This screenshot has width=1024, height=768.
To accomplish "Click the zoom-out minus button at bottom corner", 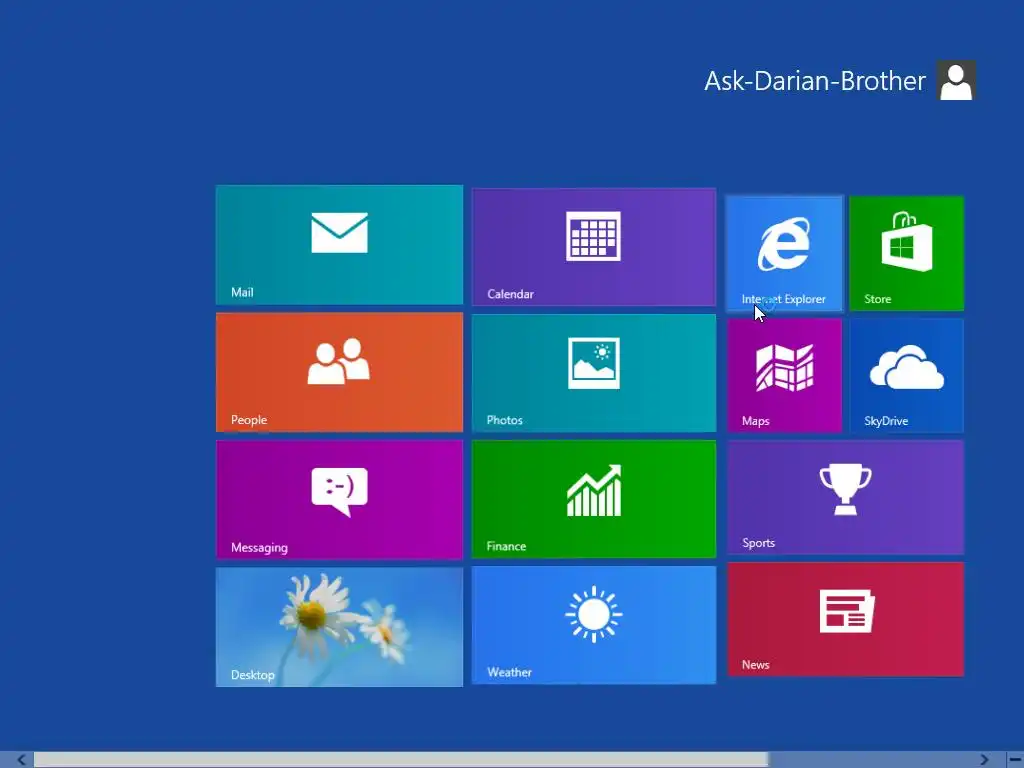I will (x=1016, y=760).
